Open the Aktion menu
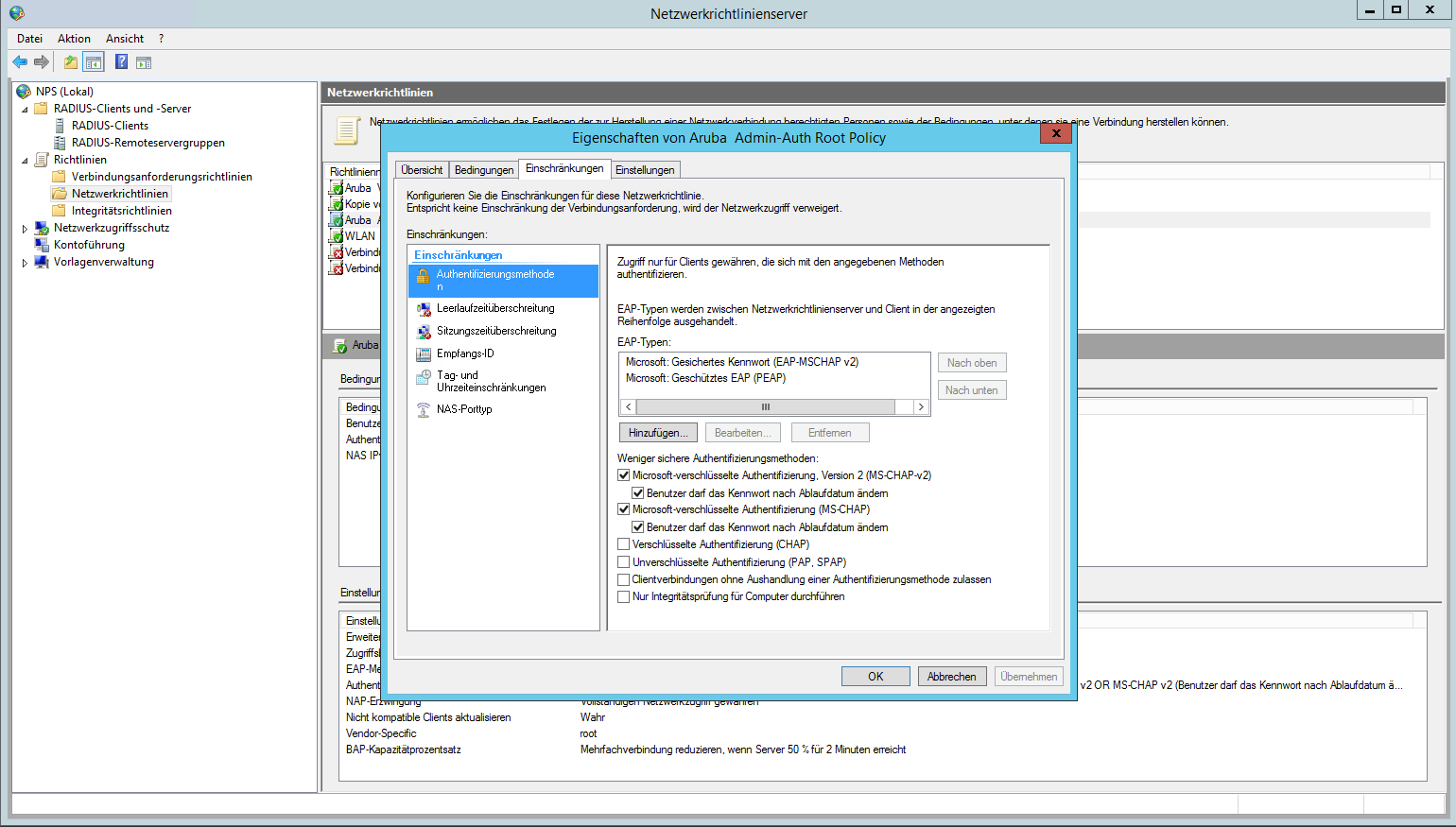Screen dimensions: 1456x827 click(x=74, y=39)
